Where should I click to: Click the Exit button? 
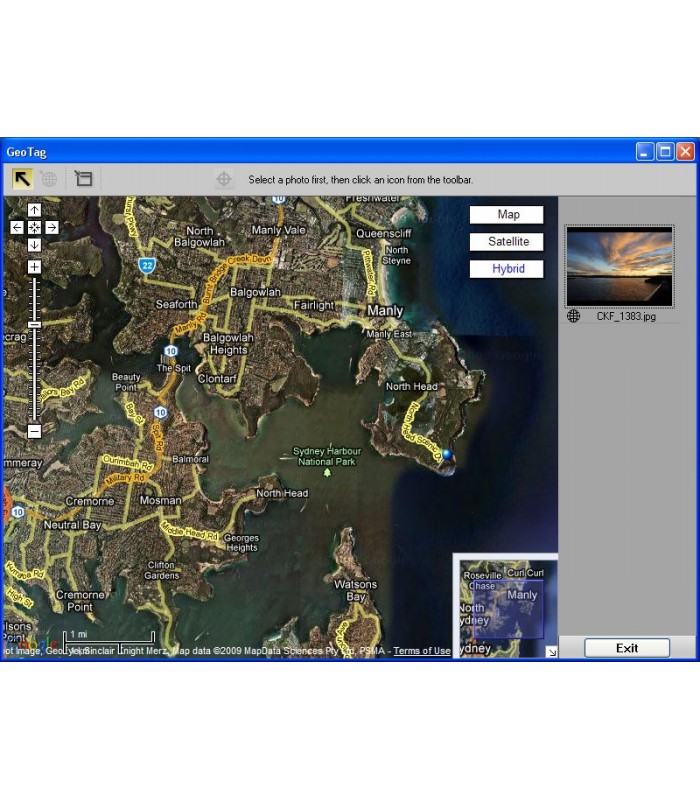tap(627, 648)
